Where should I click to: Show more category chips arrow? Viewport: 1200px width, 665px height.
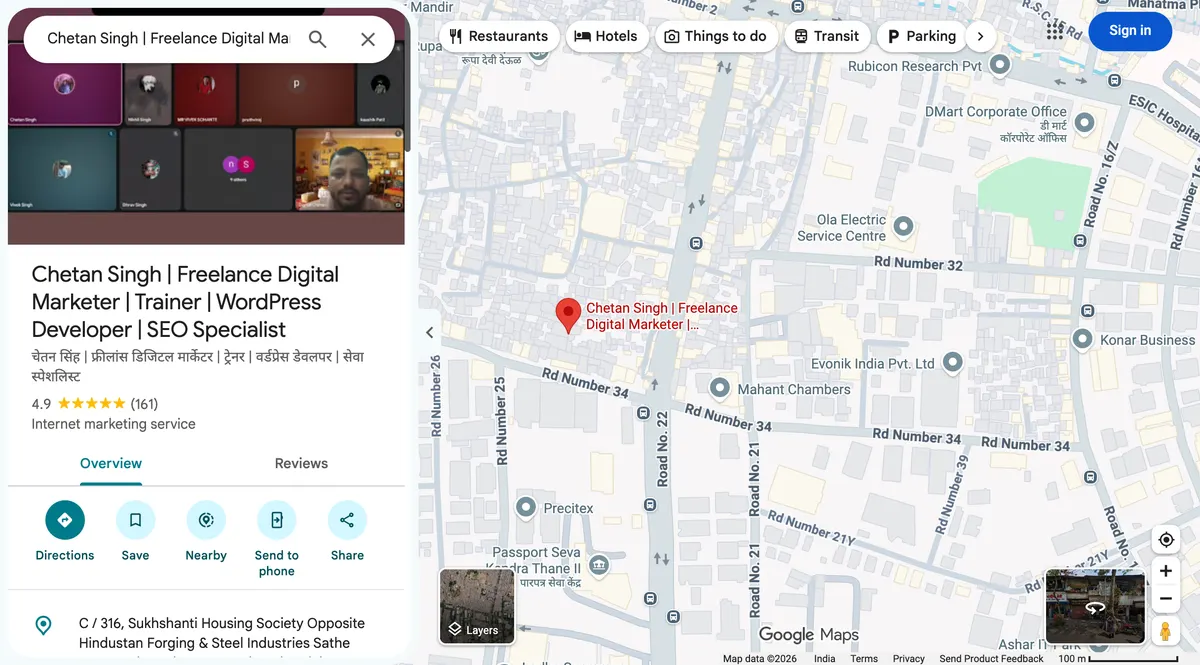coord(980,36)
